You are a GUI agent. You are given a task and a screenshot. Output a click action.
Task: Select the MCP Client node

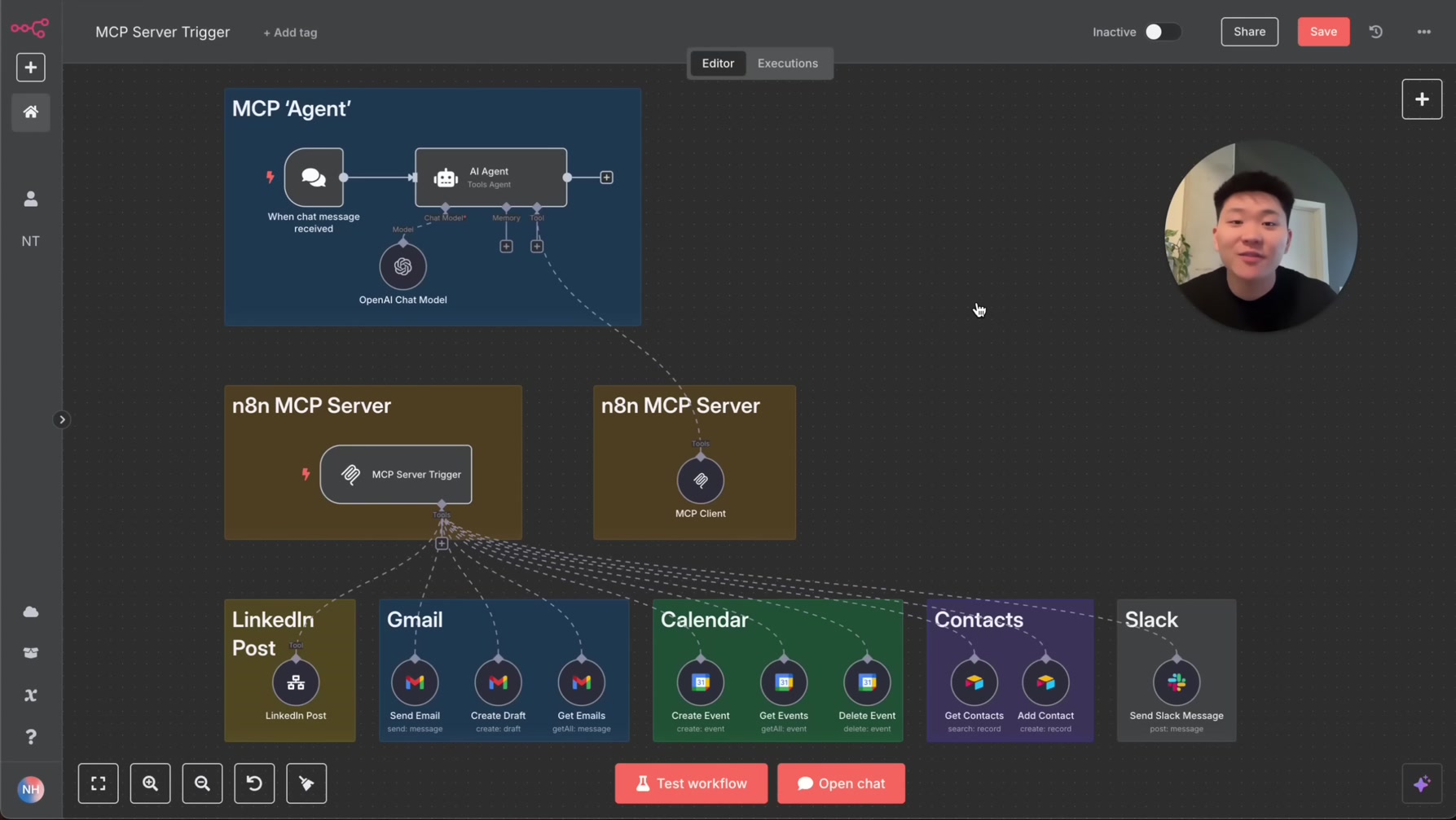coord(700,480)
